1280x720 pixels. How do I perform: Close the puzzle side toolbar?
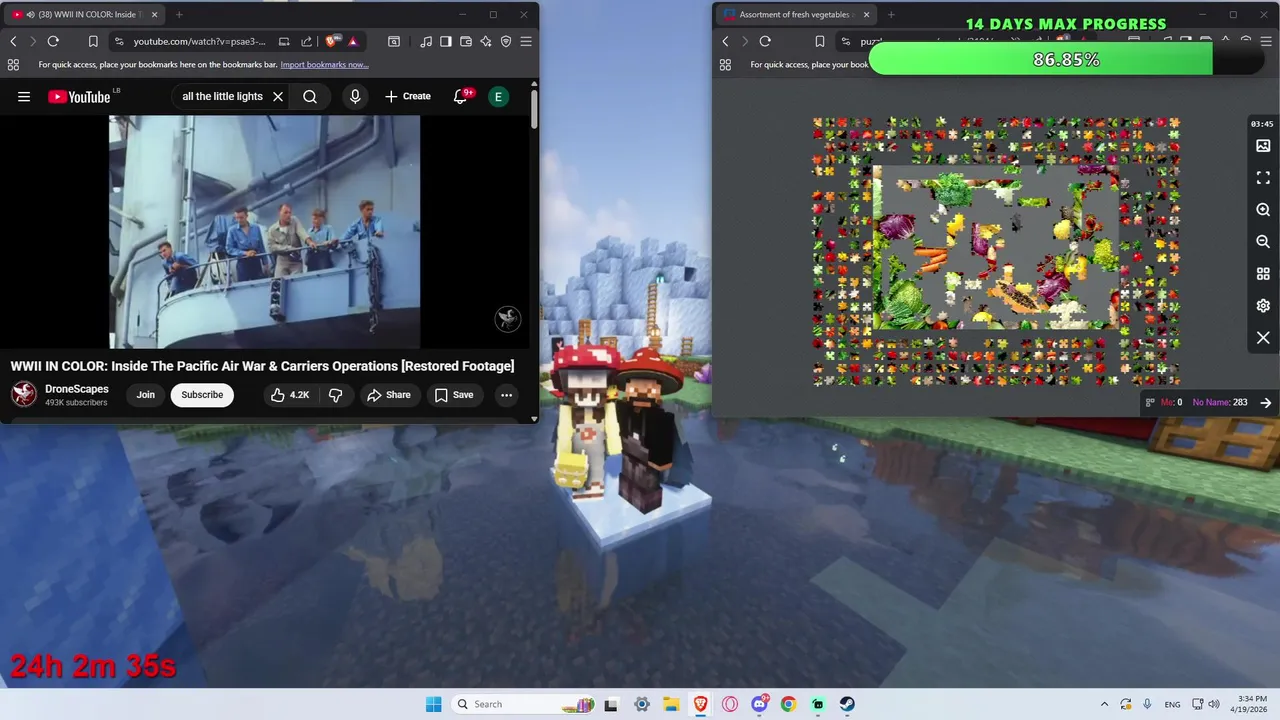(x=1263, y=338)
